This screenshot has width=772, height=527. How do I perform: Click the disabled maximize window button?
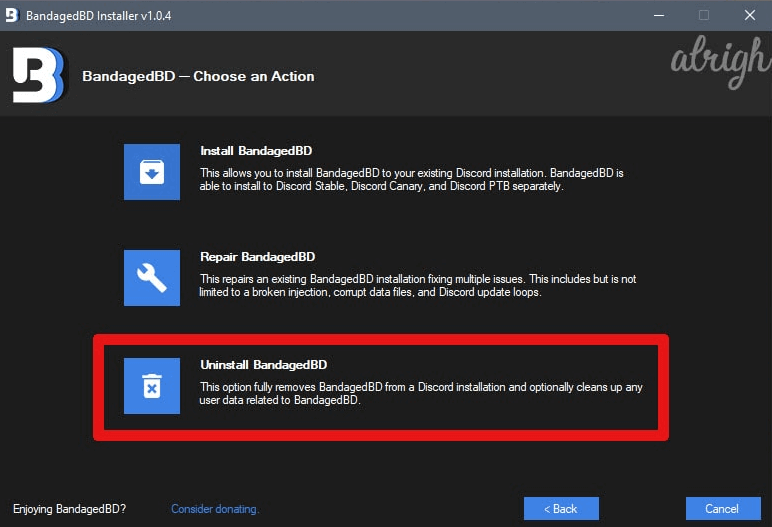coord(704,15)
